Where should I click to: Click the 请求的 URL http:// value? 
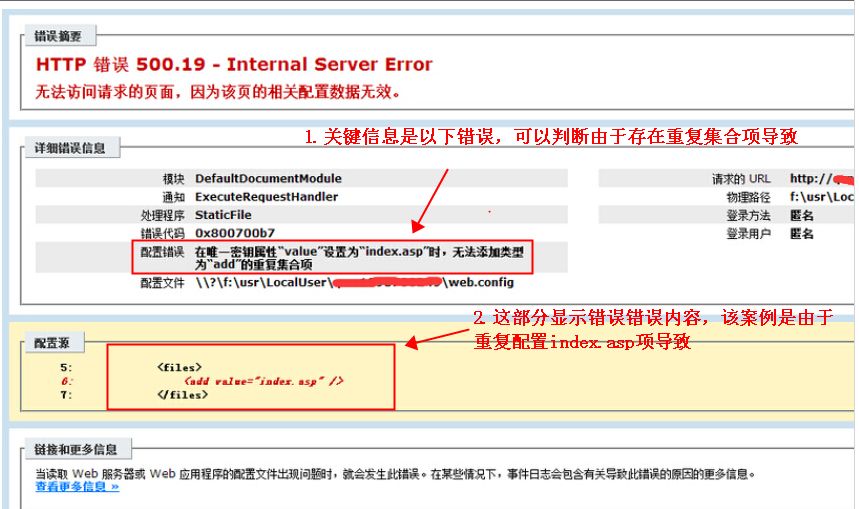(x=811, y=179)
